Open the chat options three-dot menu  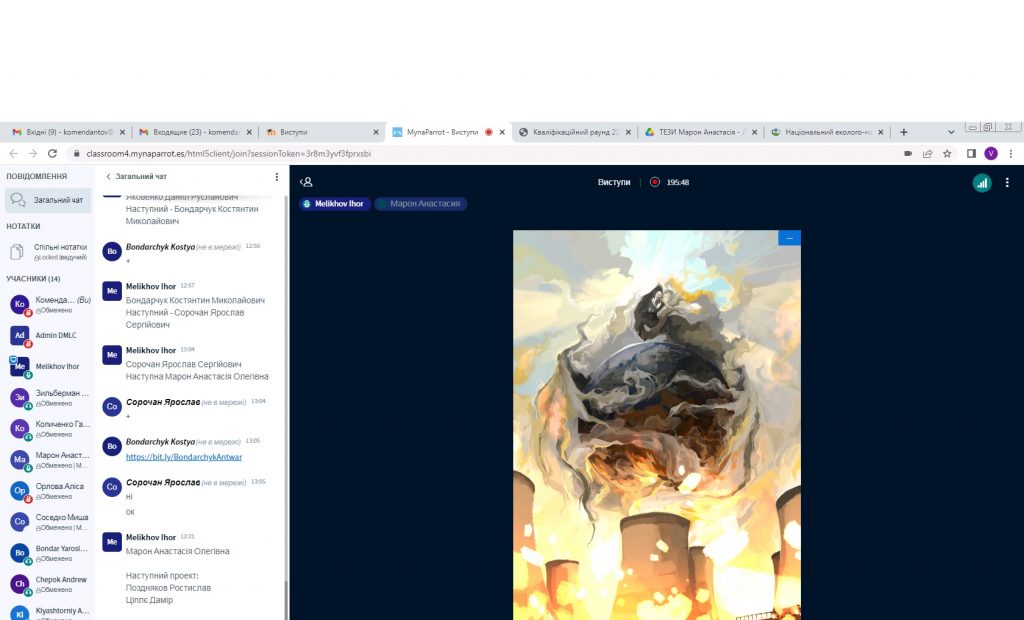point(277,177)
